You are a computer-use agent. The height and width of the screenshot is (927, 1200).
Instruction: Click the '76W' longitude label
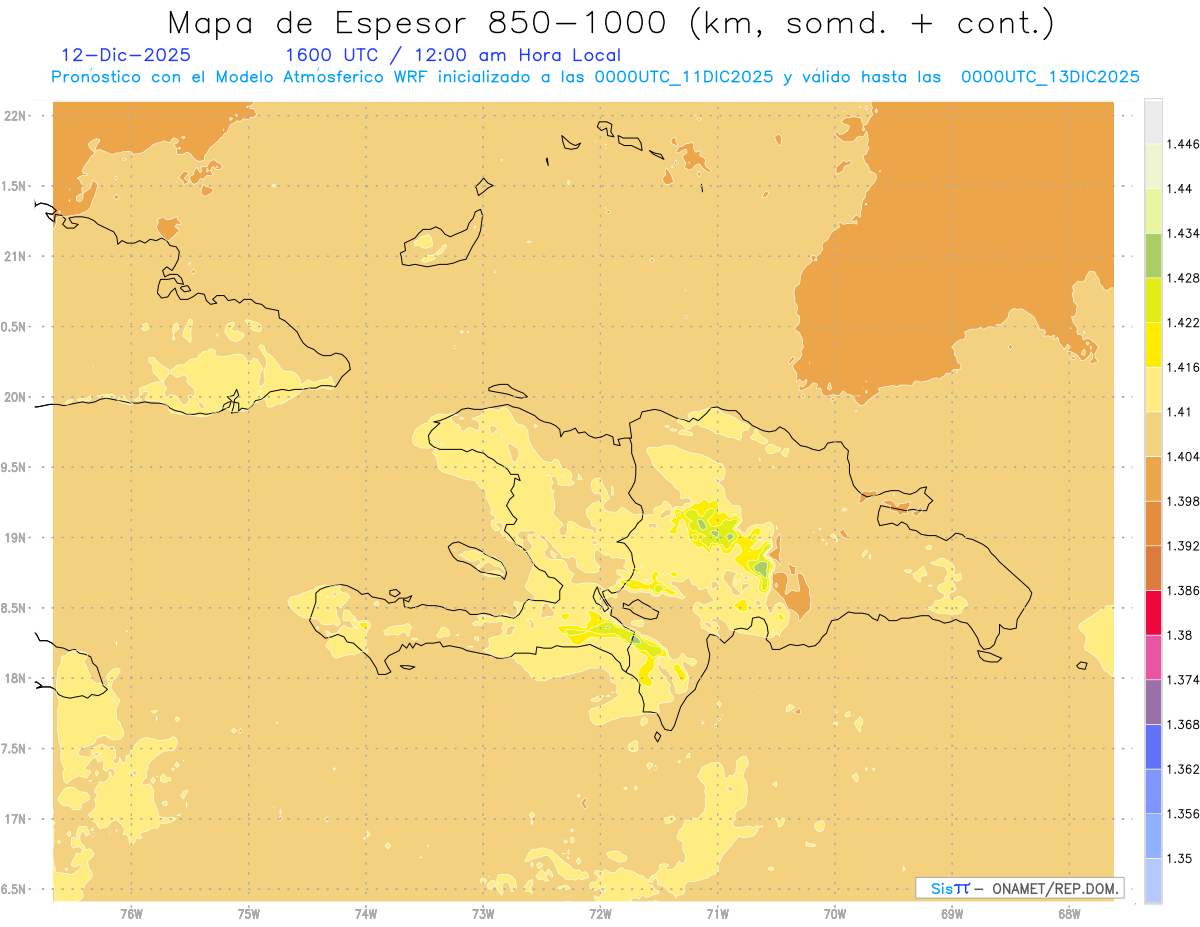tap(131, 914)
